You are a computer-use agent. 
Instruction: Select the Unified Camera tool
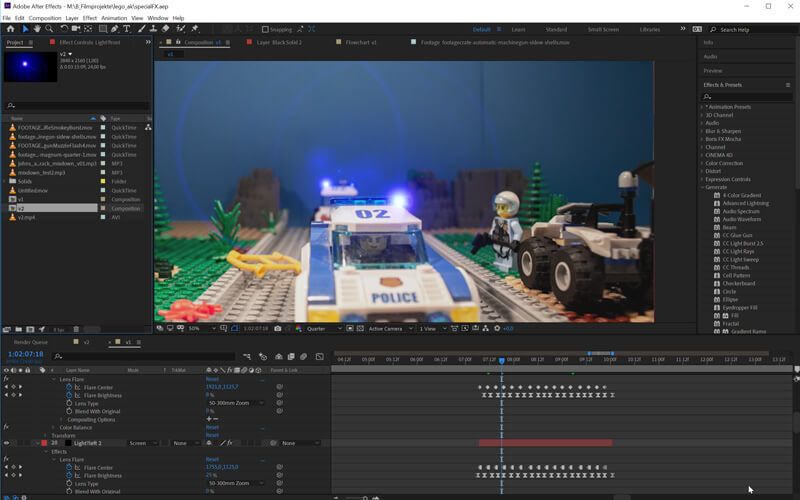pyautogui.click(x=76, y=29)
